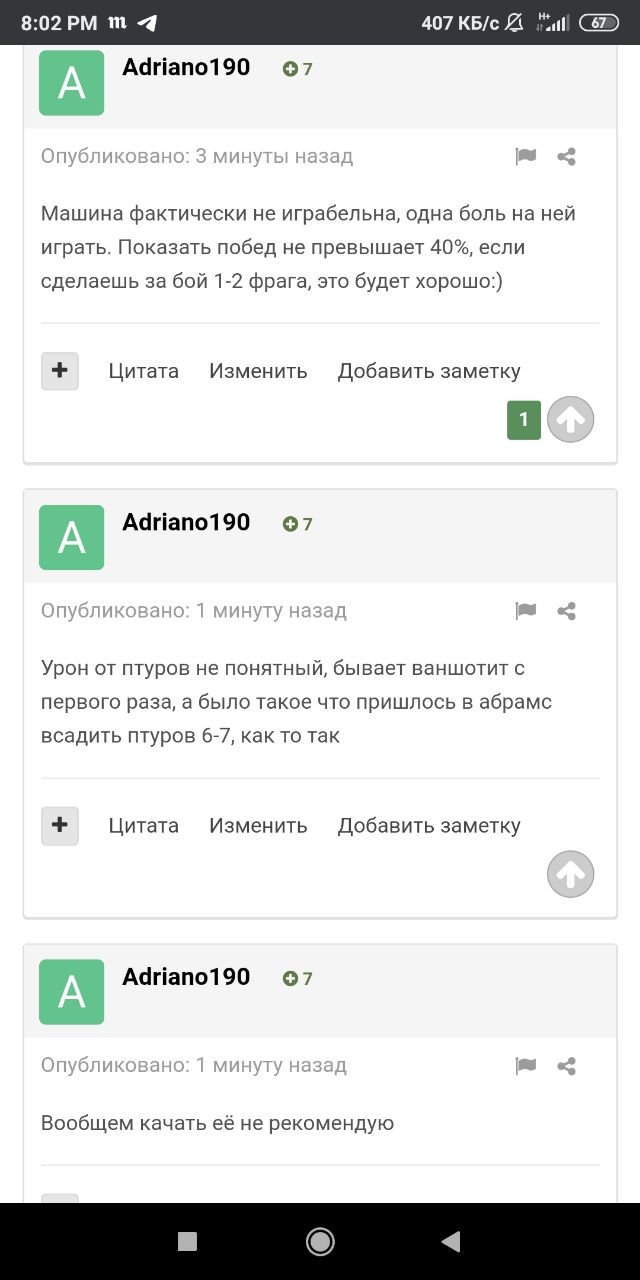Click 'Изменить' under the first post
The height and width of the screenshot is (1280, 640).
tap(258, 371)
